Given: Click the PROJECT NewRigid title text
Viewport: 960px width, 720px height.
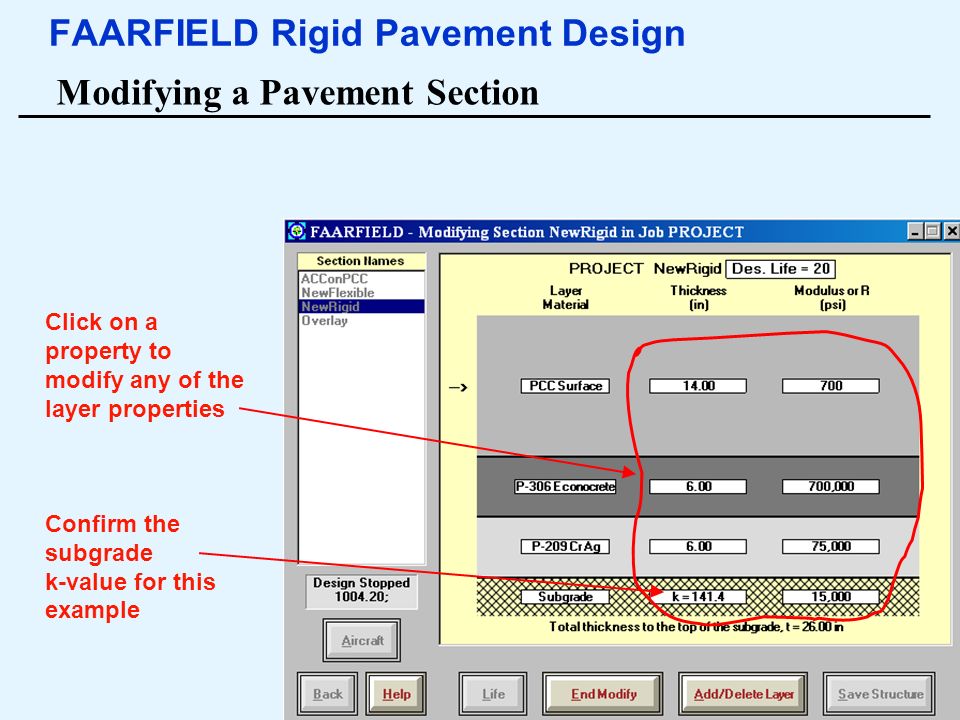Looking at the screenshot, I should [645, 269].
